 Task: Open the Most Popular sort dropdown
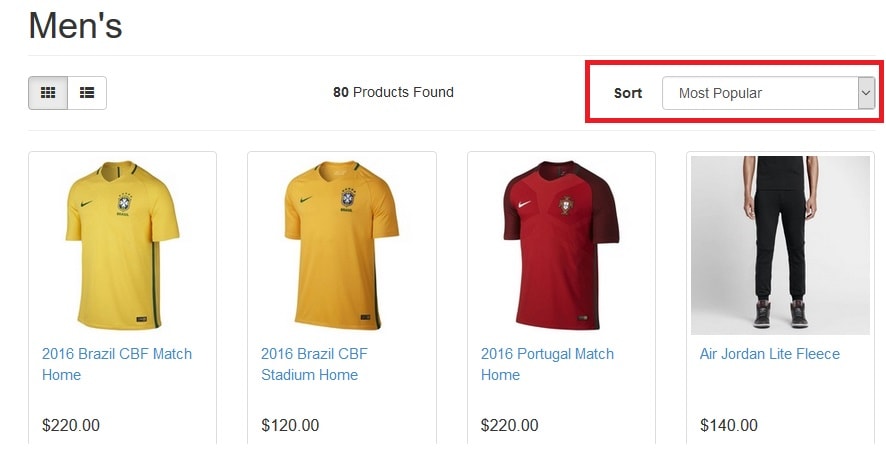[x=768, y=93]
